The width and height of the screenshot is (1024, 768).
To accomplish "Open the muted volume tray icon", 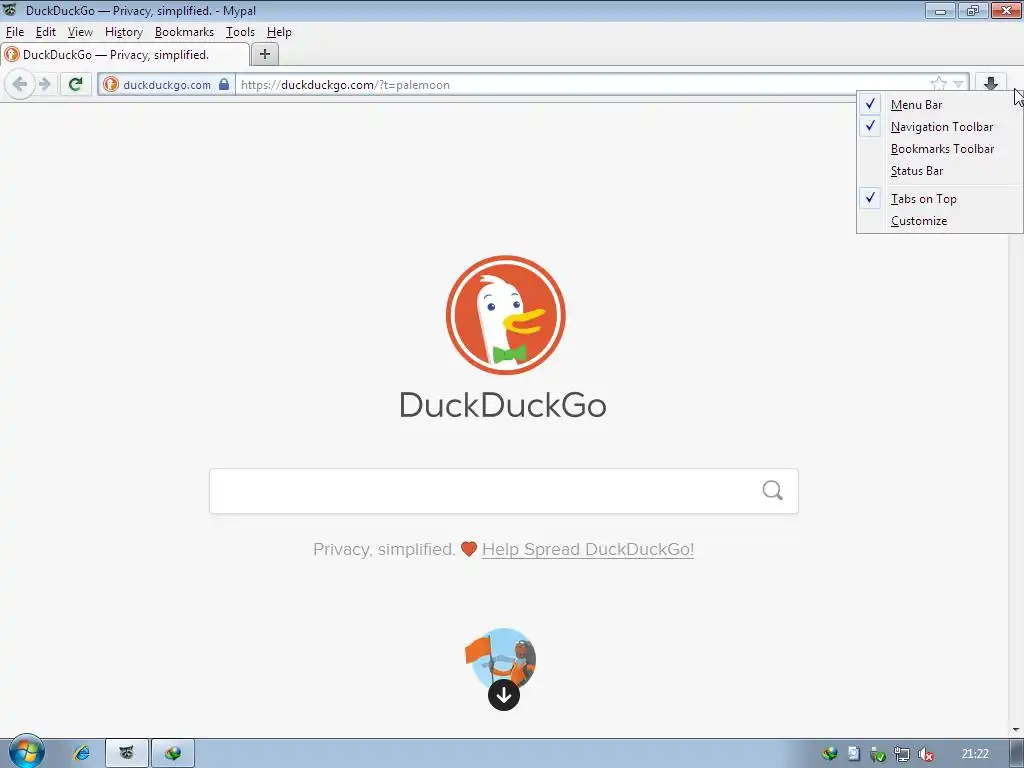I will 925,754.
